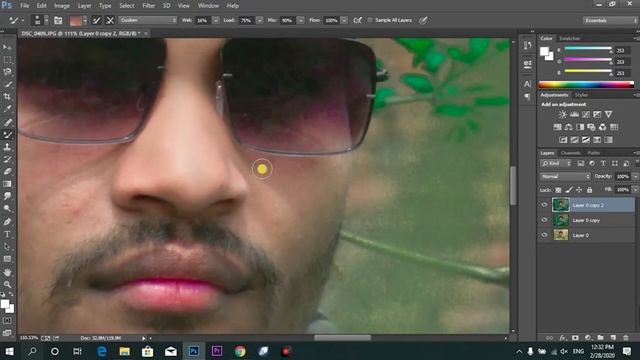The image size is (640, 360).
Task: Open the Custom blending preset dropdown
Action: pos(148,20)
